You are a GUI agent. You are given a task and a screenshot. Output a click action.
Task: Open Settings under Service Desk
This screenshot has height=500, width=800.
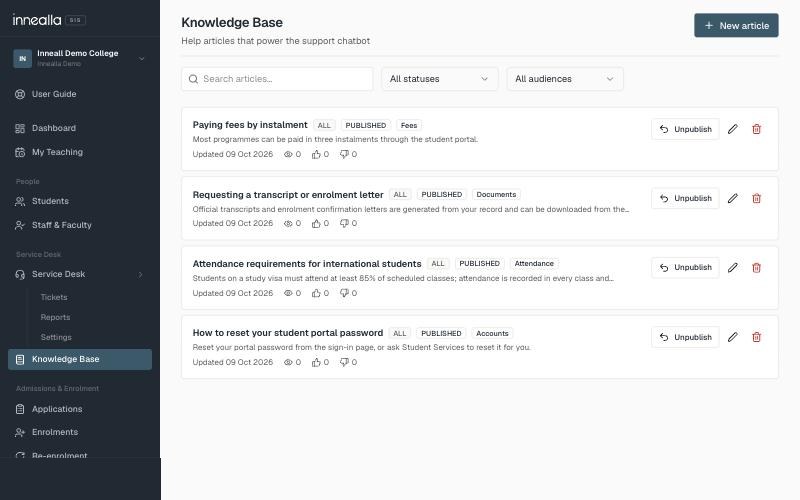coord(56,337)
